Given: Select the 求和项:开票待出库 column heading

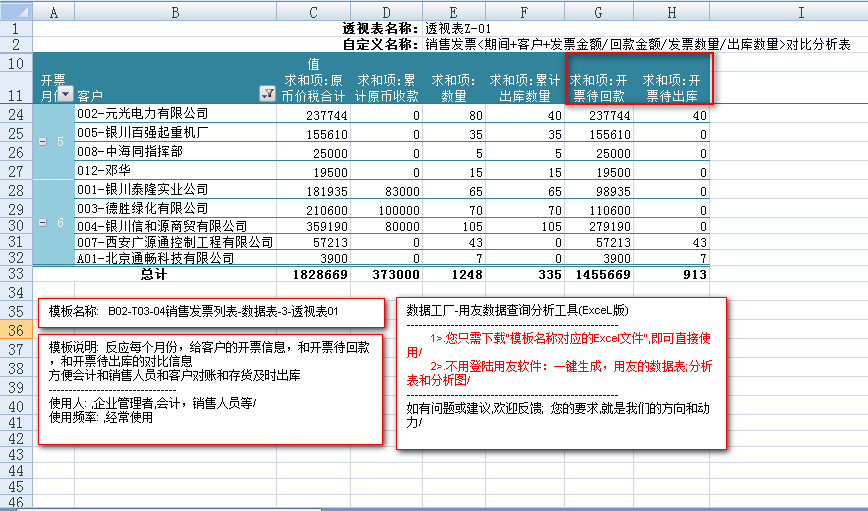Looking at the screenshot, I should point(670,88).
